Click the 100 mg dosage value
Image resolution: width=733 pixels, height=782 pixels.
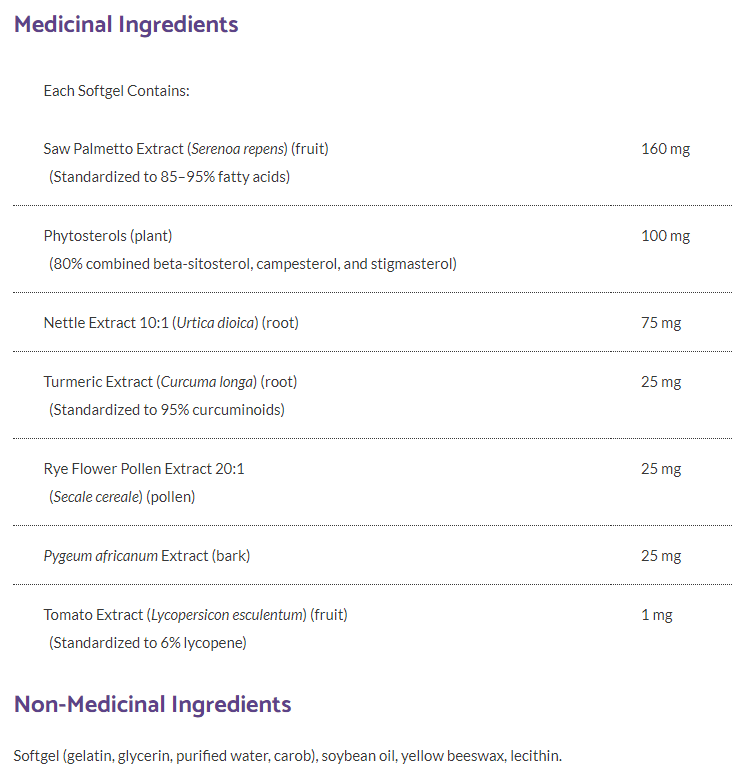(665, 236)
